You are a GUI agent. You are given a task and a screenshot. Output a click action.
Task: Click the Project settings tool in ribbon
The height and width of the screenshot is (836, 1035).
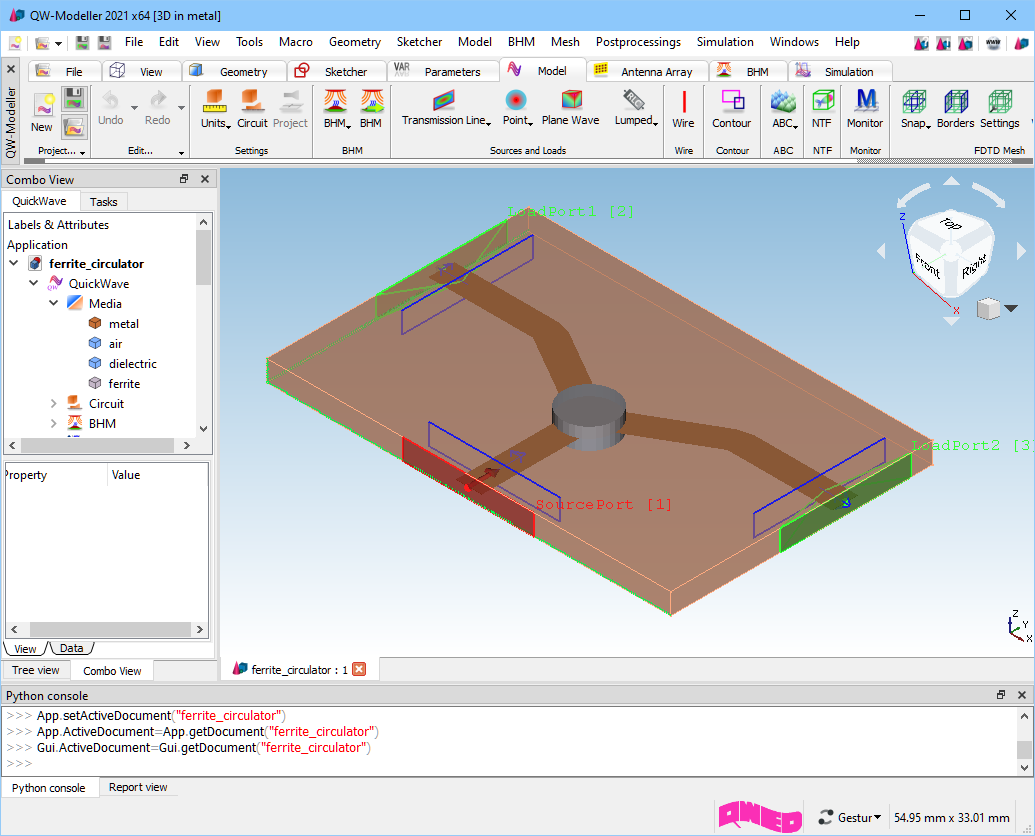point(290,110)
